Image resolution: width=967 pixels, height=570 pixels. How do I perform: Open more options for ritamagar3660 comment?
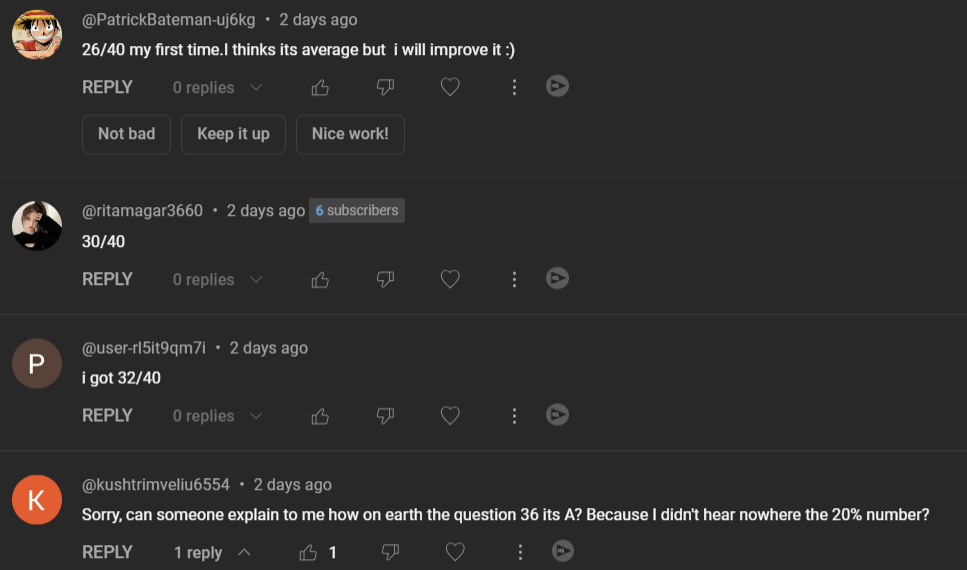514,280
